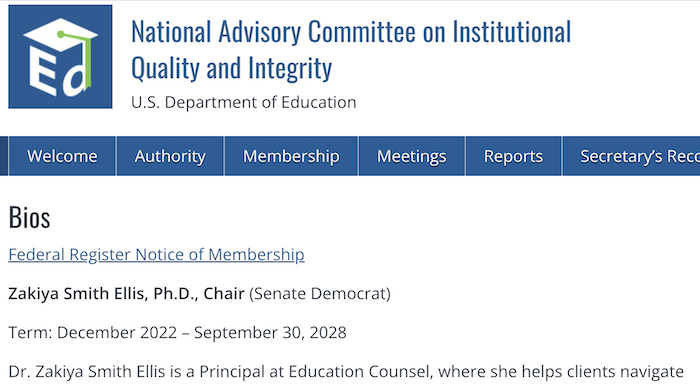
Task: Click the National Advisory Committee site title
Action: click(x=351, y=50)
